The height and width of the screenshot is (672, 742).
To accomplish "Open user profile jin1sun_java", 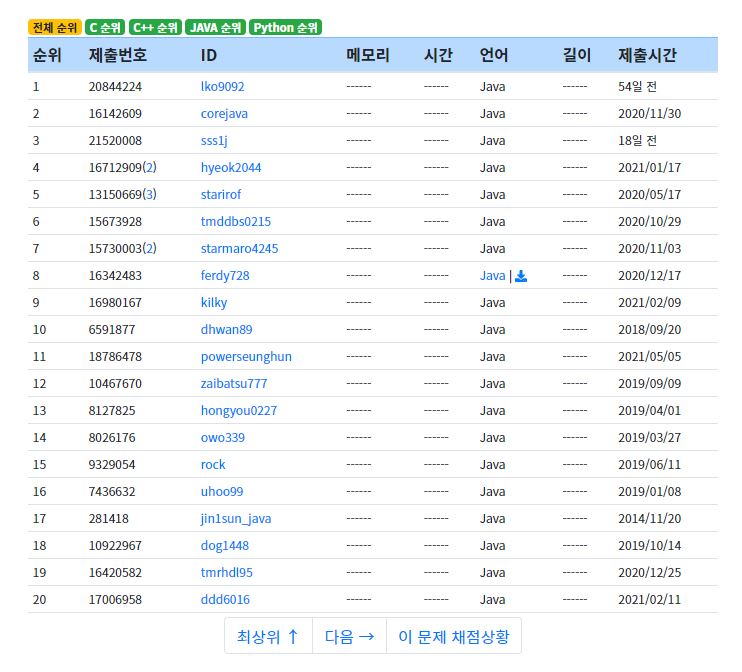I will 236,519.
